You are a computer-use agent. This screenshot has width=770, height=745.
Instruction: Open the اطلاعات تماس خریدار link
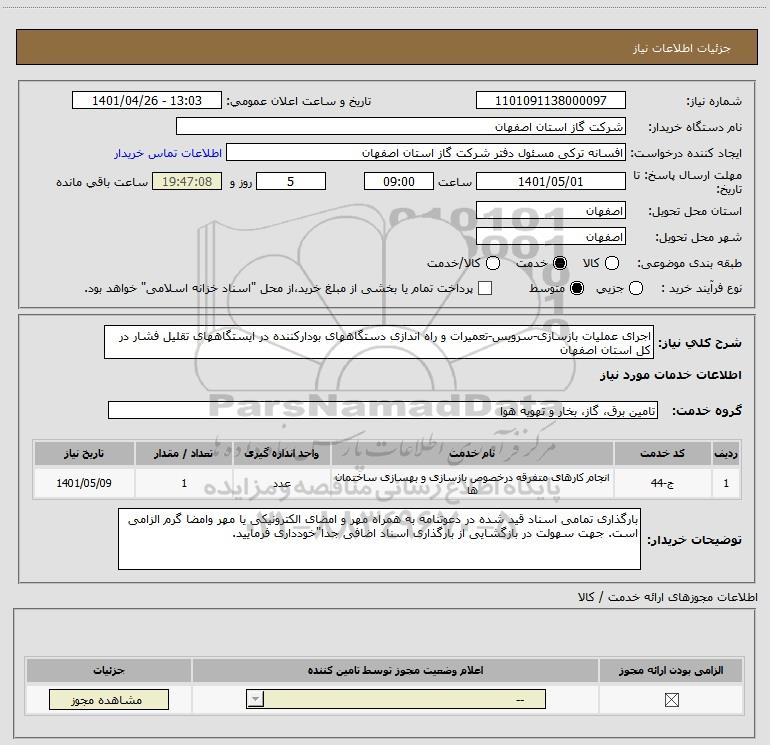tap(168, 153)
